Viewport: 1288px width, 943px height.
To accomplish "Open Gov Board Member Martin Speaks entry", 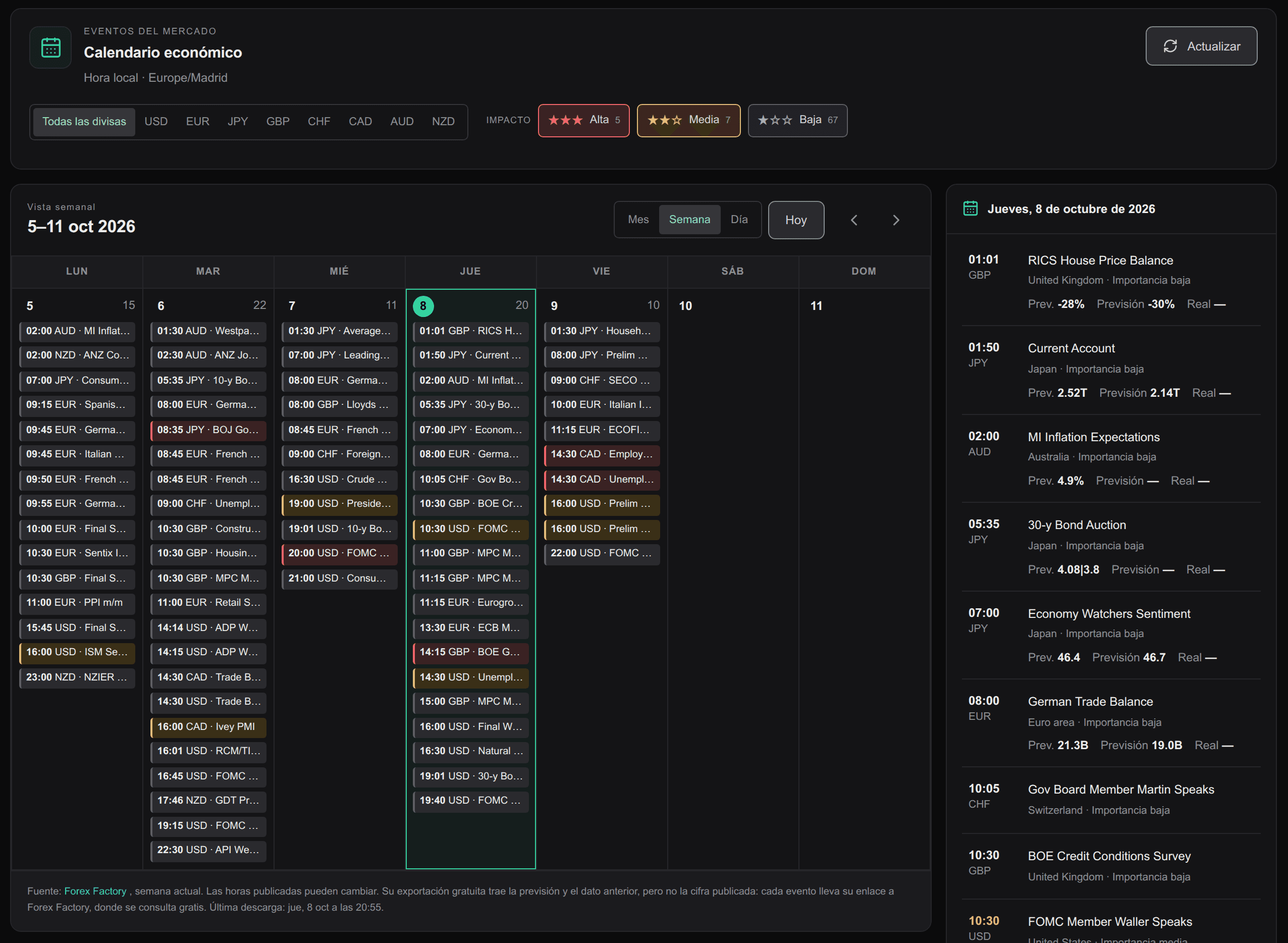I will pyautogui.click(x=1110, y=800).
